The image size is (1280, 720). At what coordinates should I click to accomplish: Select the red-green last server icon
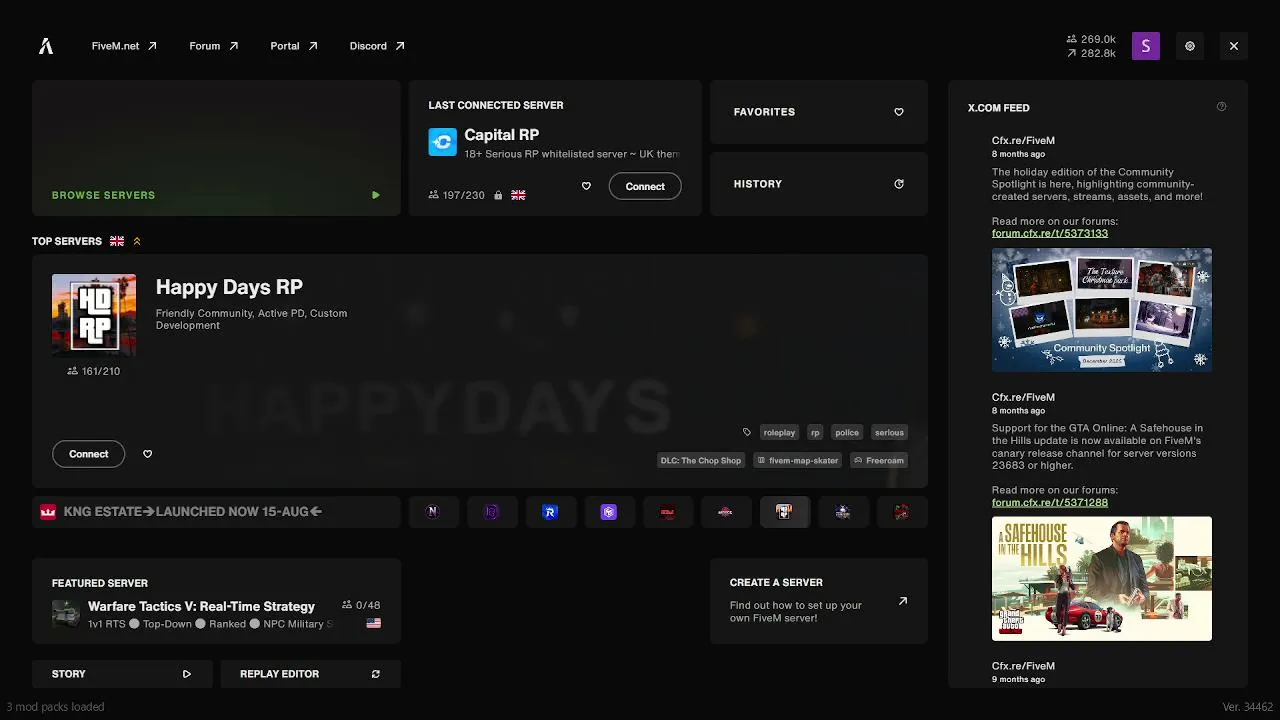click(x=901, y=512)
